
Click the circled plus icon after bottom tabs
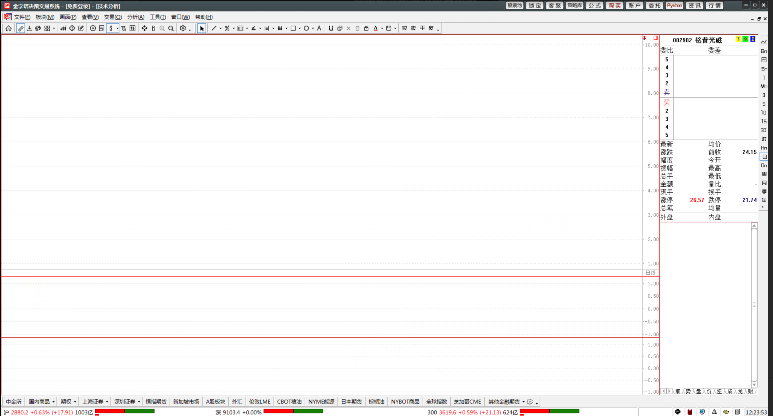pos(530,402)
